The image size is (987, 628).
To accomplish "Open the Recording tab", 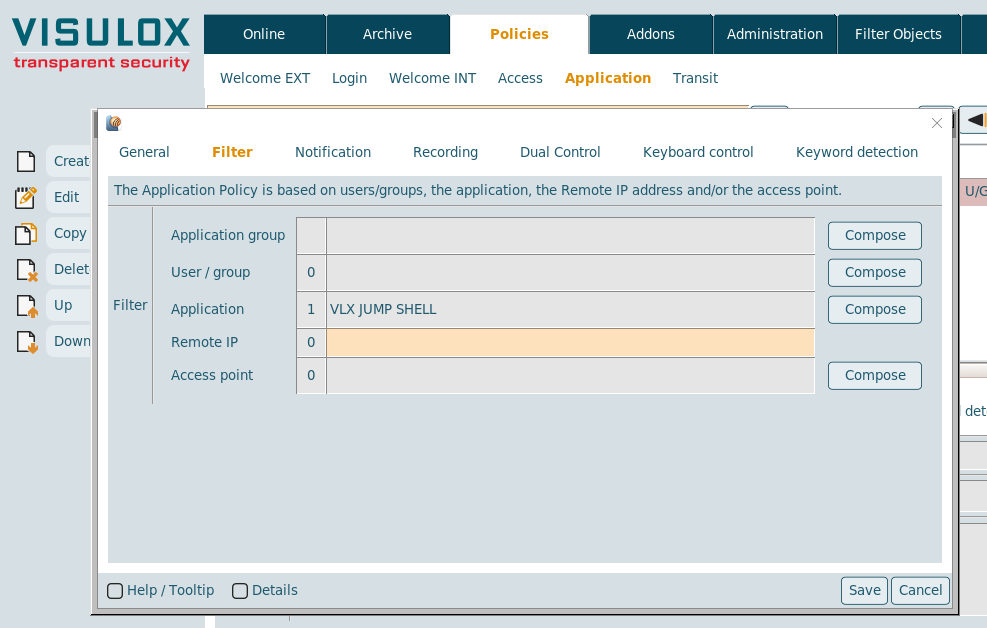I will click(x=445, y=152).
